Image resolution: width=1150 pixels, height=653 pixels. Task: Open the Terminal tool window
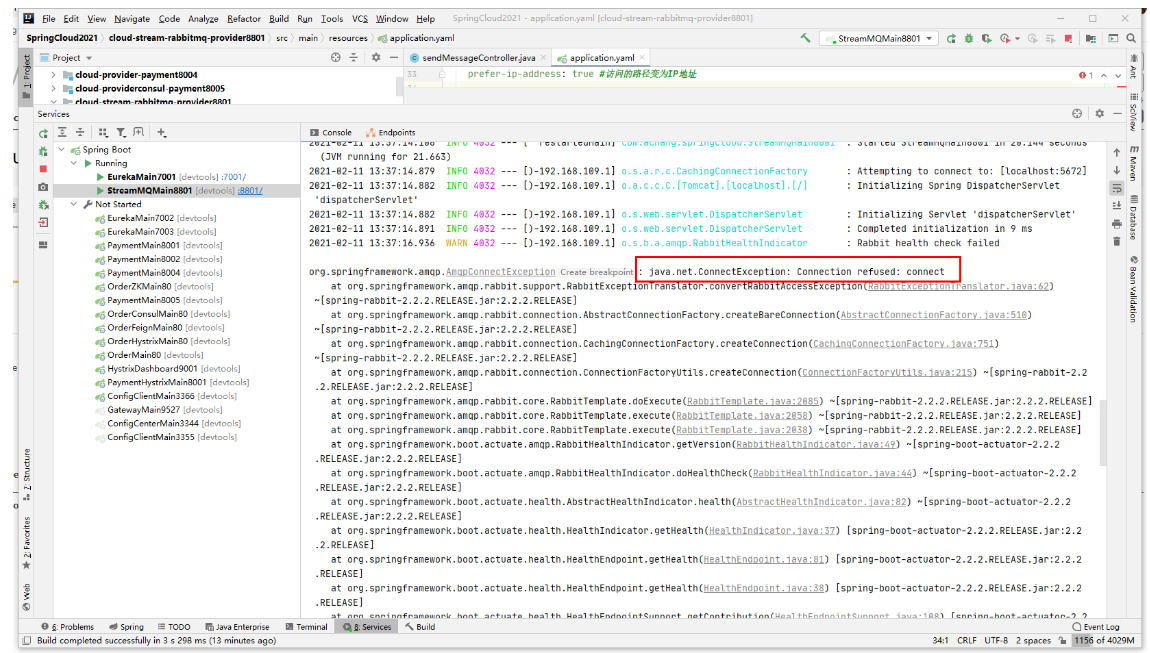[307, 627]
